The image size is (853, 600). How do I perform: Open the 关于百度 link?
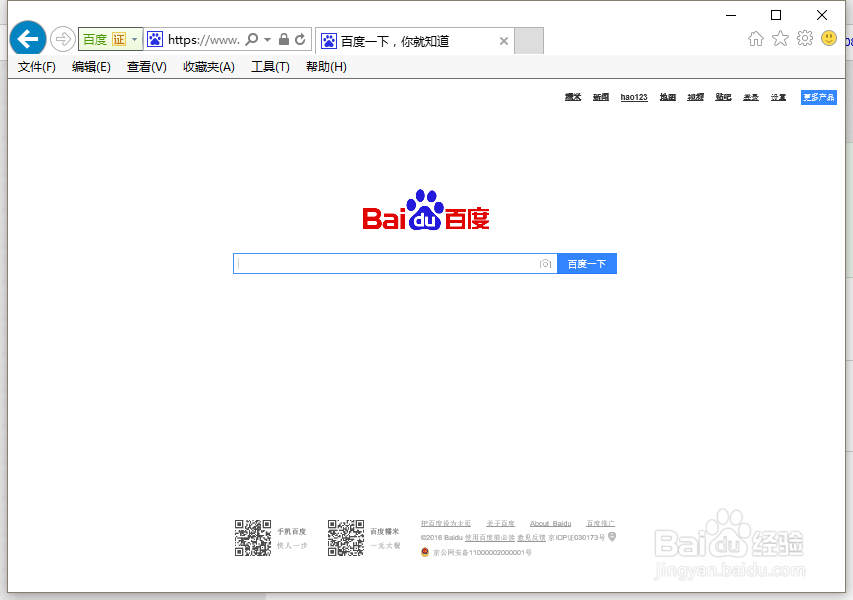click(500, 523)
